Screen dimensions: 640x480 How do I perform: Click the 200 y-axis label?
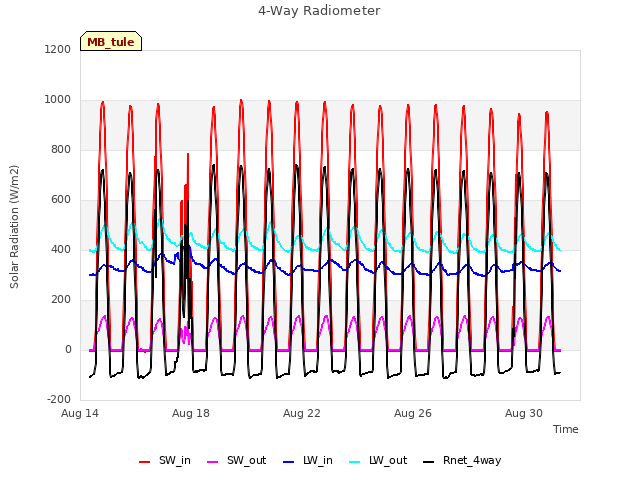(61, 300)
